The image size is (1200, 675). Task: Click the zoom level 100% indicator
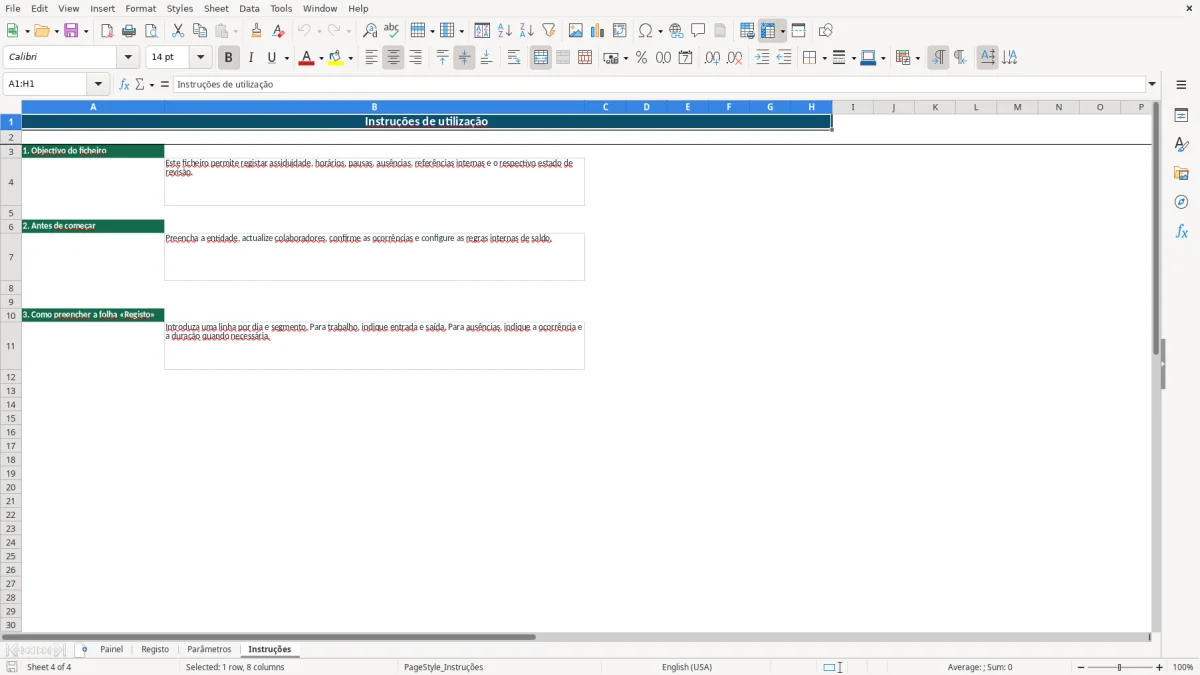click(x=1183, y=667)
